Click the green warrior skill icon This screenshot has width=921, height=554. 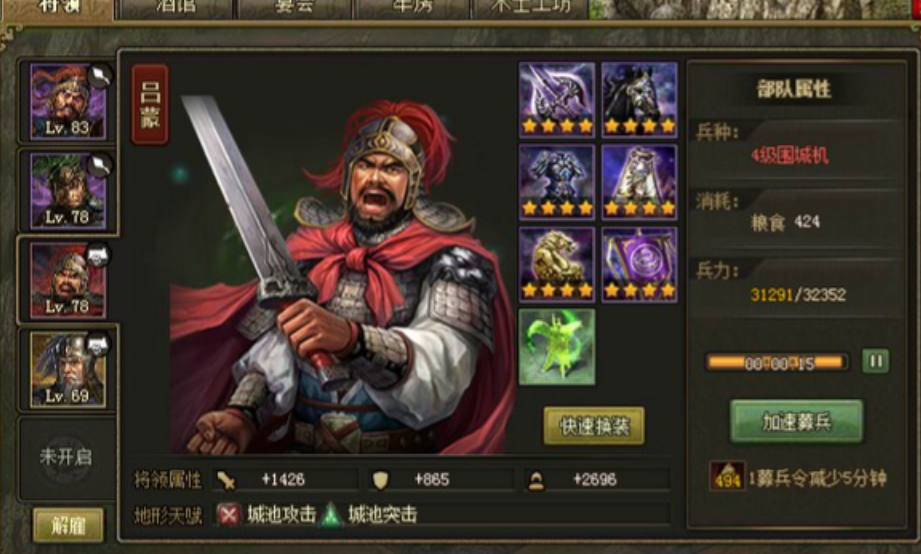coord(556,347)
